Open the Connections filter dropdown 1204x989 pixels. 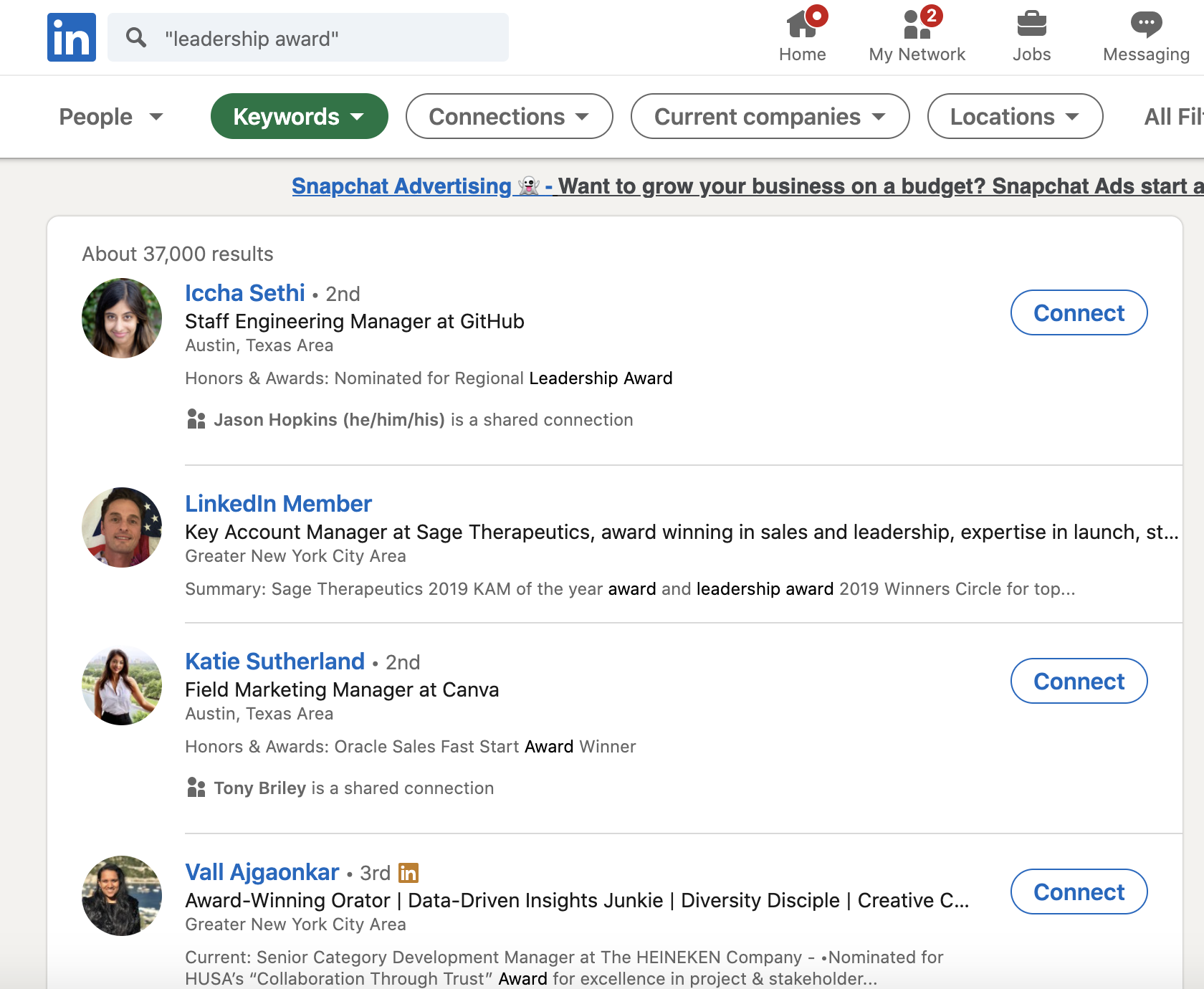click(510, 116)
